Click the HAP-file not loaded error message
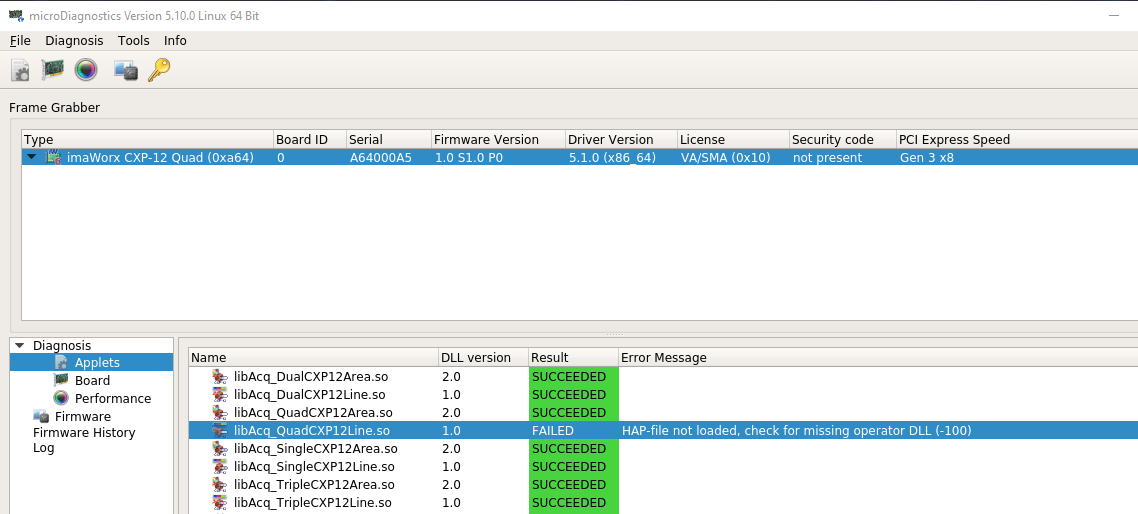The image size is (1138, 514). click(796, 431)
